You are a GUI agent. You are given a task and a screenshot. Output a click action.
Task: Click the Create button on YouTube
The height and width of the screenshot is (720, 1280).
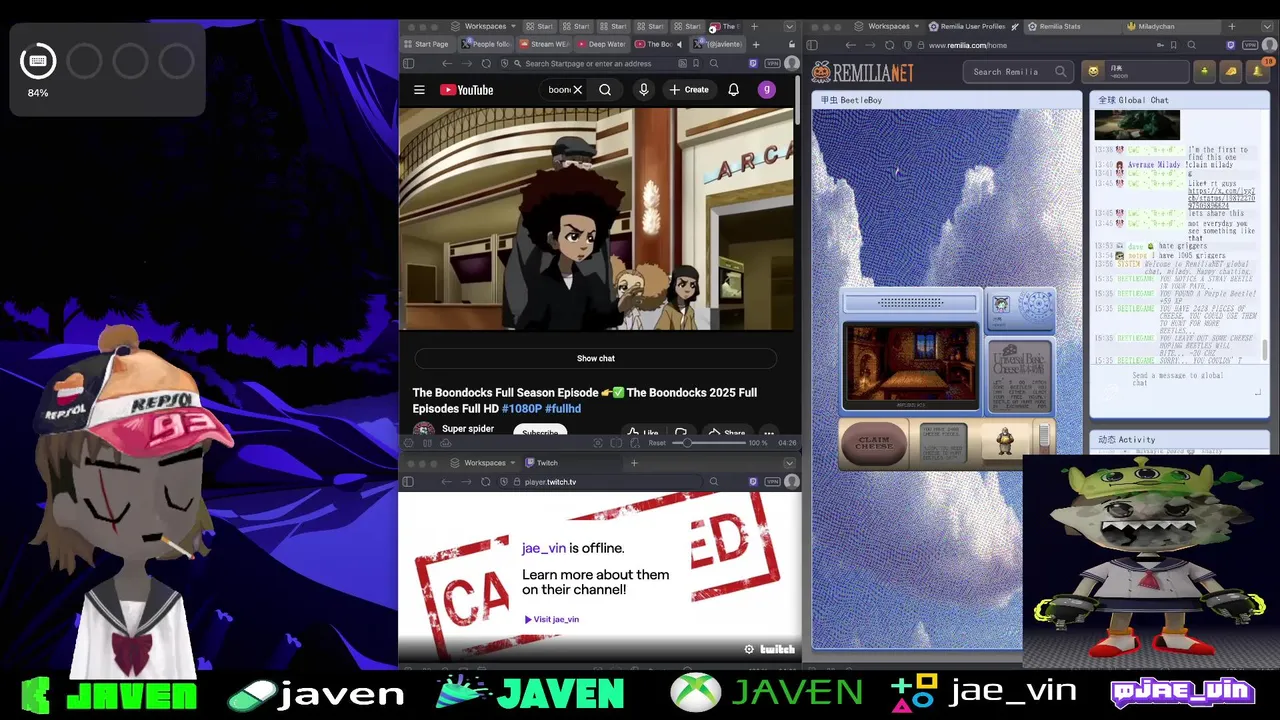pyautogui.click(x=689, y=90)
